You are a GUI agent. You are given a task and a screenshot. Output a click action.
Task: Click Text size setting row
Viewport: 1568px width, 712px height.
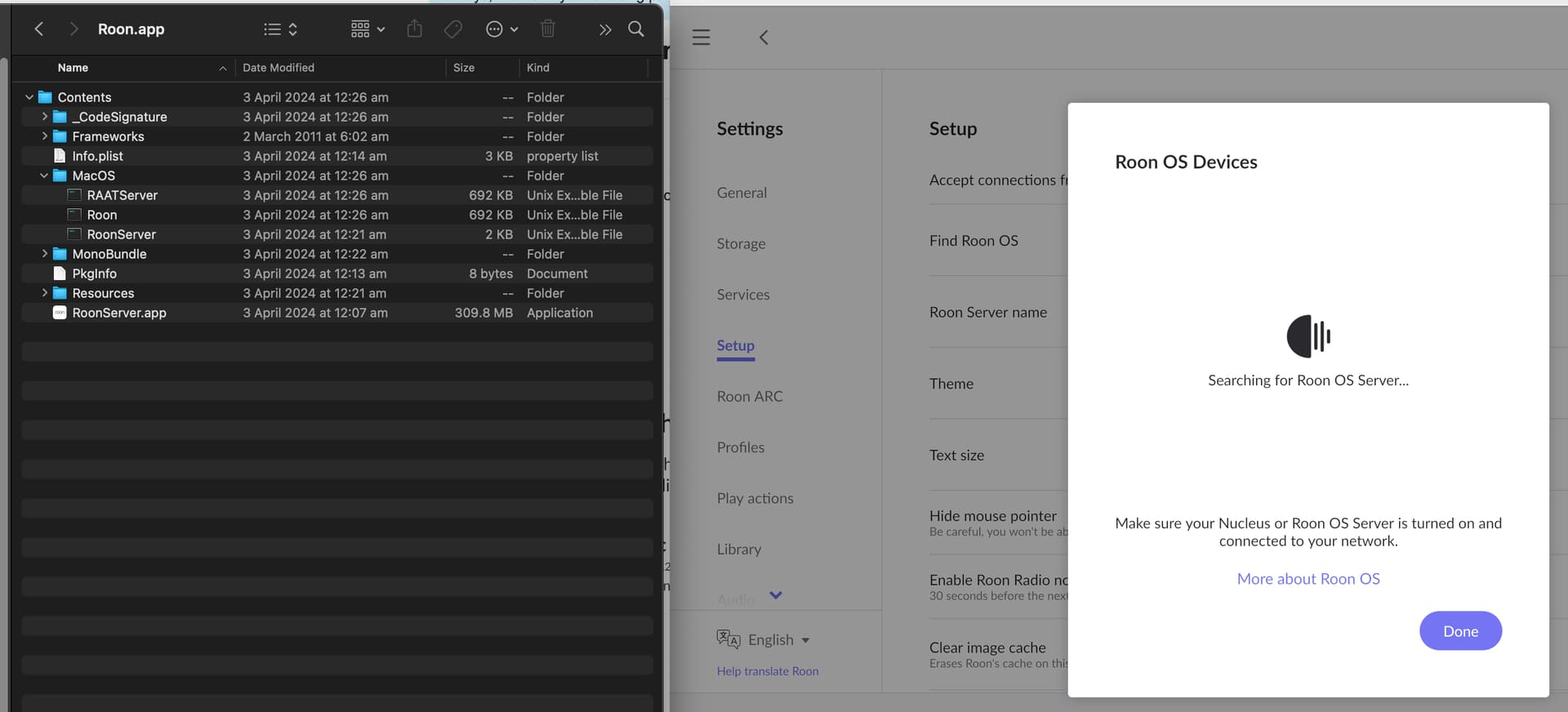click(956, 455)
